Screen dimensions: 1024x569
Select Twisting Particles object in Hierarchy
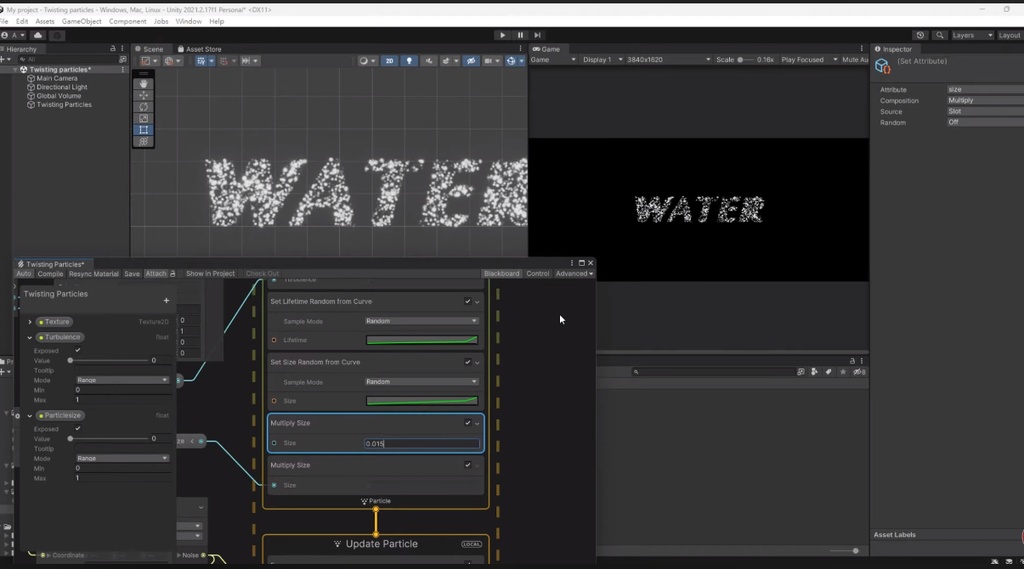point(63,105)
